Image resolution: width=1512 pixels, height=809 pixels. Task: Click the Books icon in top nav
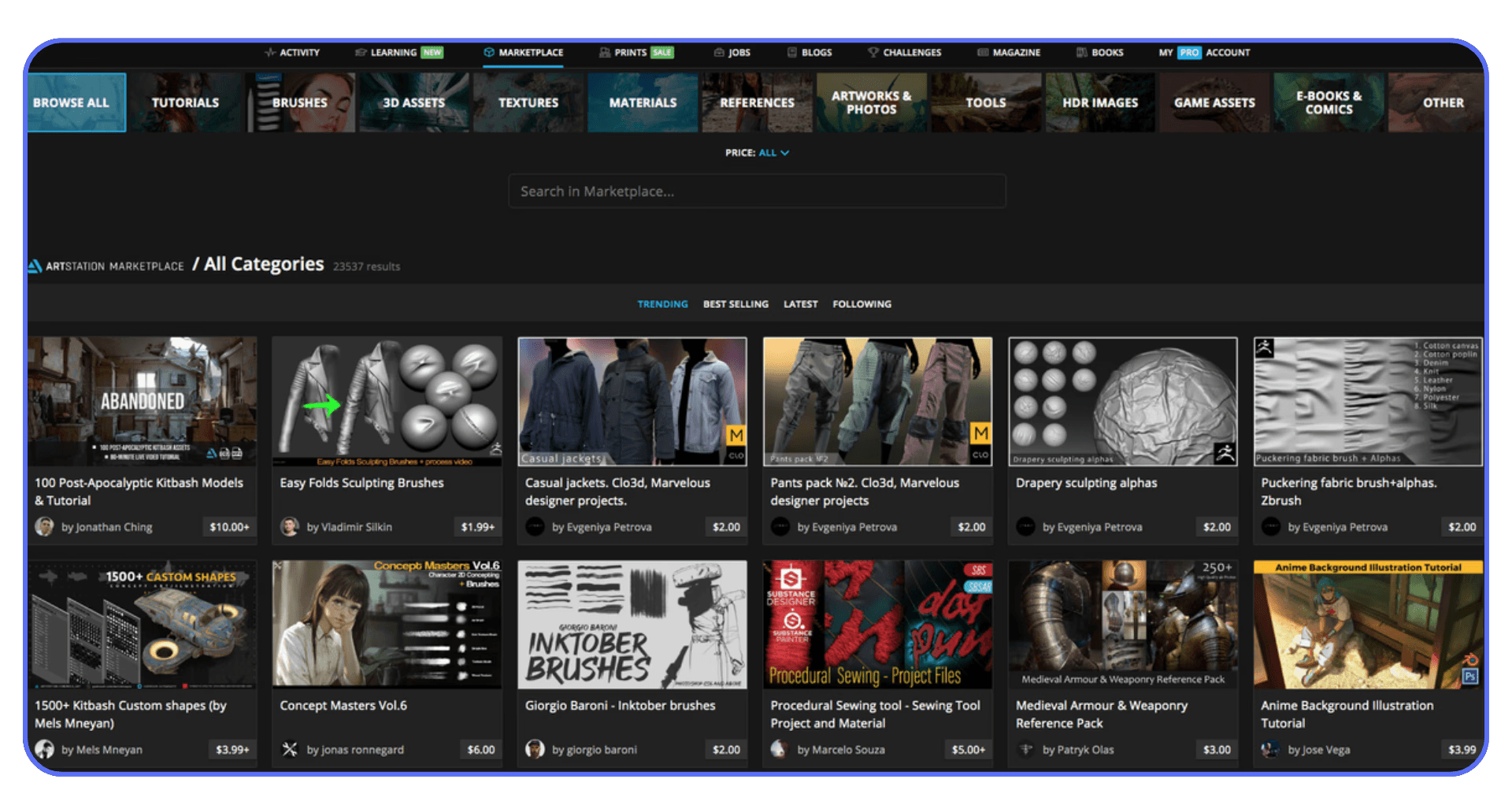(x=1082, y=53)
